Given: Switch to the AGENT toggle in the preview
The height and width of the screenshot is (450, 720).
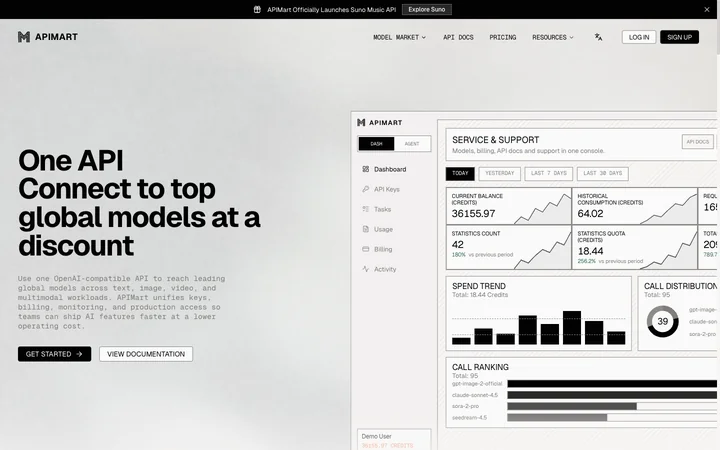Looking at the screenshot, I should pyautogui.click(x=412, y=144).
